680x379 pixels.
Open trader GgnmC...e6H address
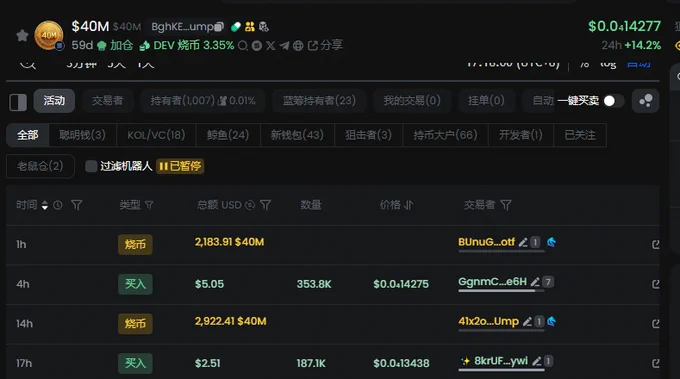pos(492,282)
